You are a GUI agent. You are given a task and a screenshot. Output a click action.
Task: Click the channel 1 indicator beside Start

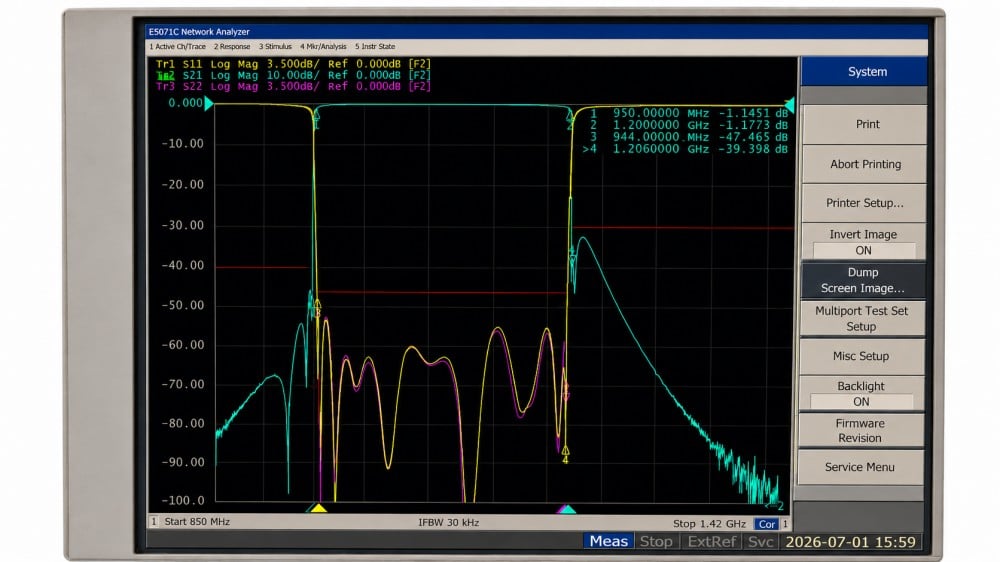pos(154,522)
